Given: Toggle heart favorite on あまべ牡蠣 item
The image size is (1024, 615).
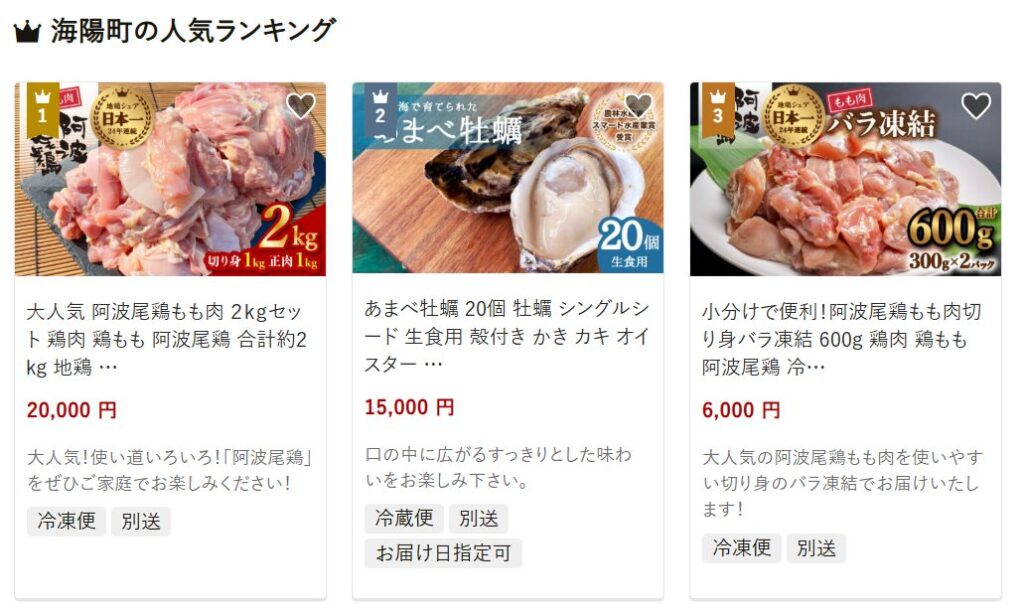Looking at the screenshot, I should coord(638,105).
